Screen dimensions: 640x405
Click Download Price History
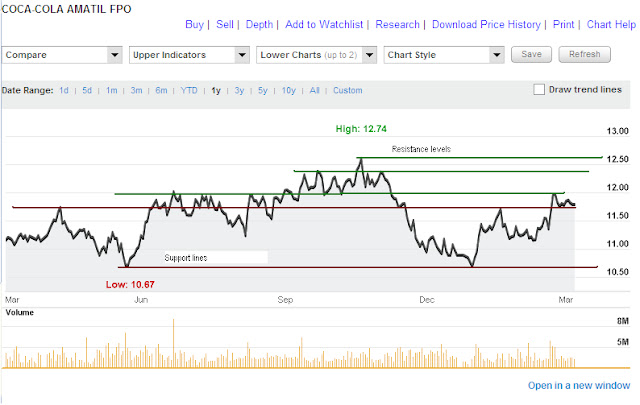click(x=486, y=25)
